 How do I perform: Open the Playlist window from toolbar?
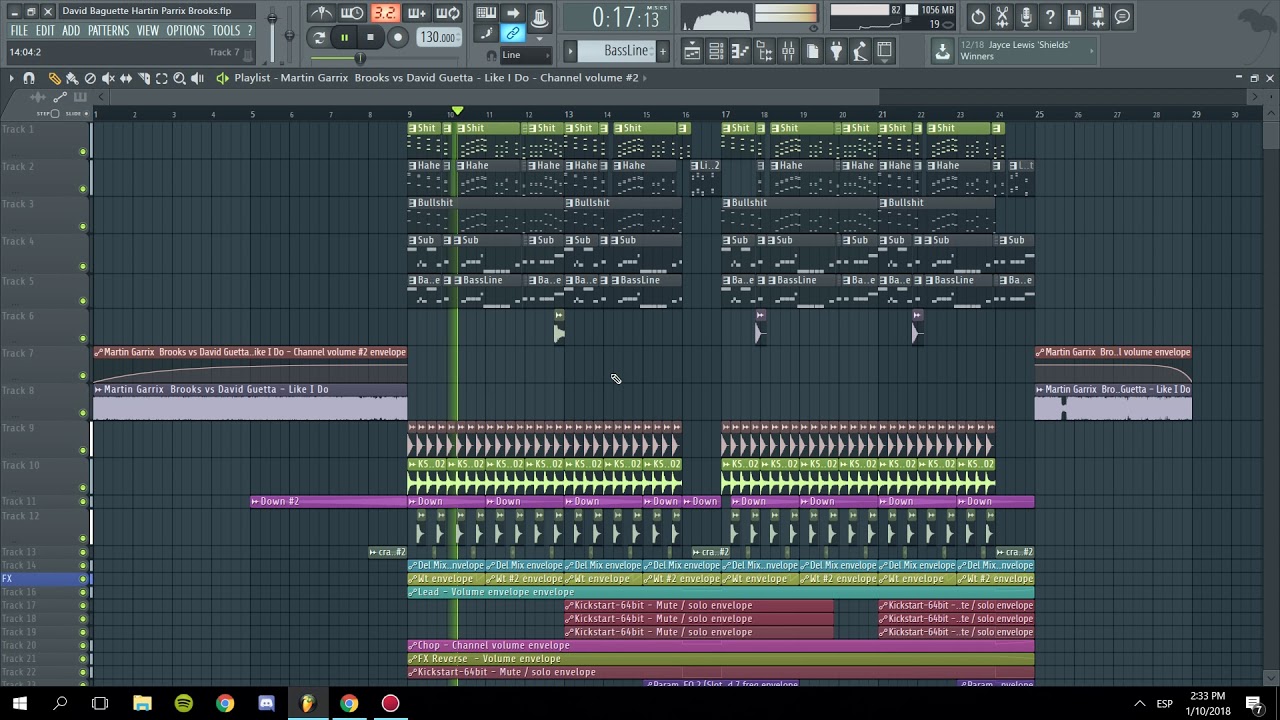[692, 51]
